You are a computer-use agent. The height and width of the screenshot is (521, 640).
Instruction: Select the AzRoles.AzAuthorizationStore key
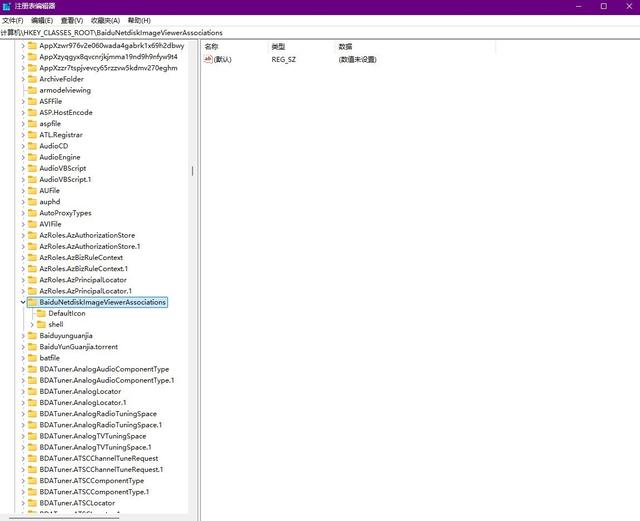[x=87, y=236]
